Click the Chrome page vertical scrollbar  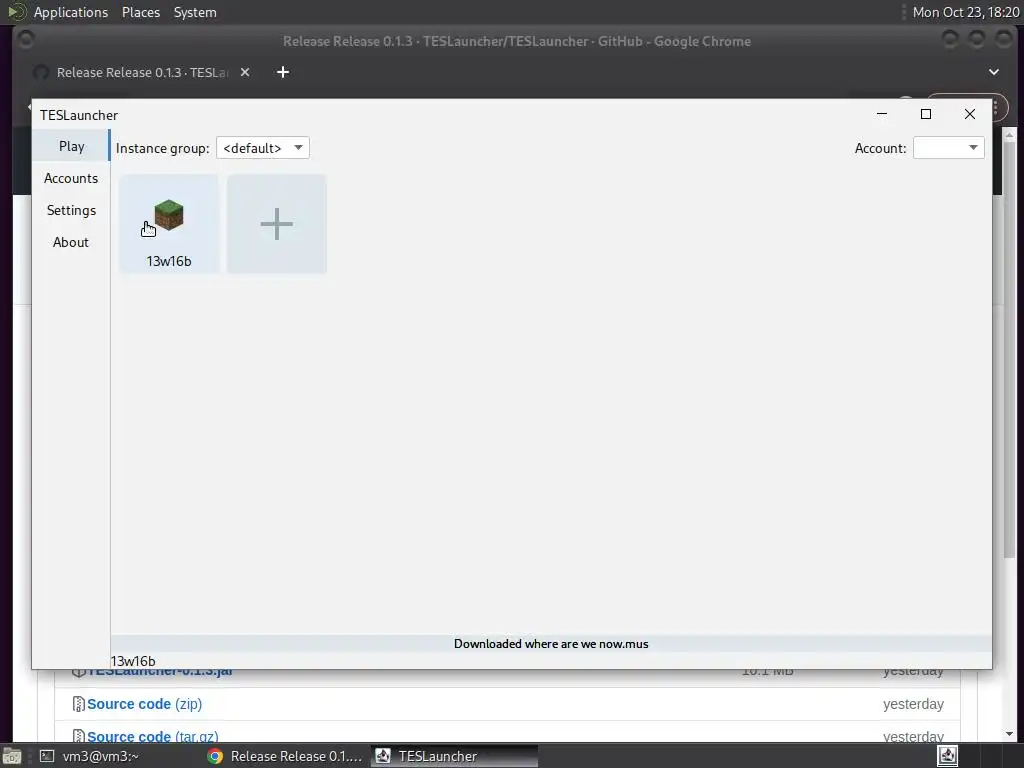coord(1009,349)
